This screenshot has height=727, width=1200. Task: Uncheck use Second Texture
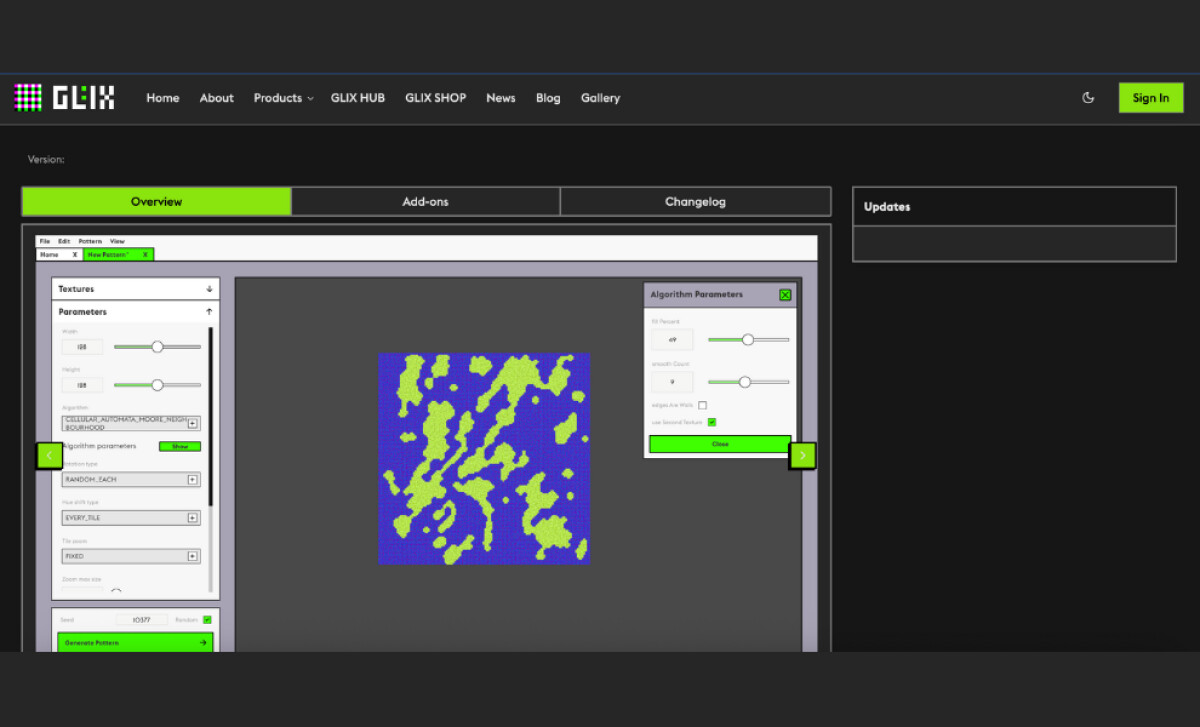(711, 422)
